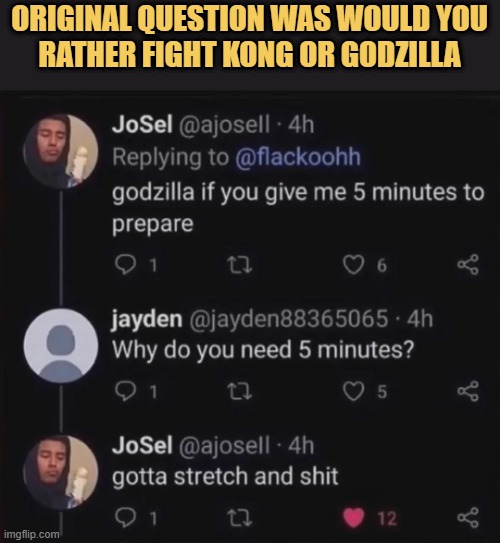Share the 'gotta stretch' tweet
This screenshot has width=500, height=543.
(x=468, y=518)
